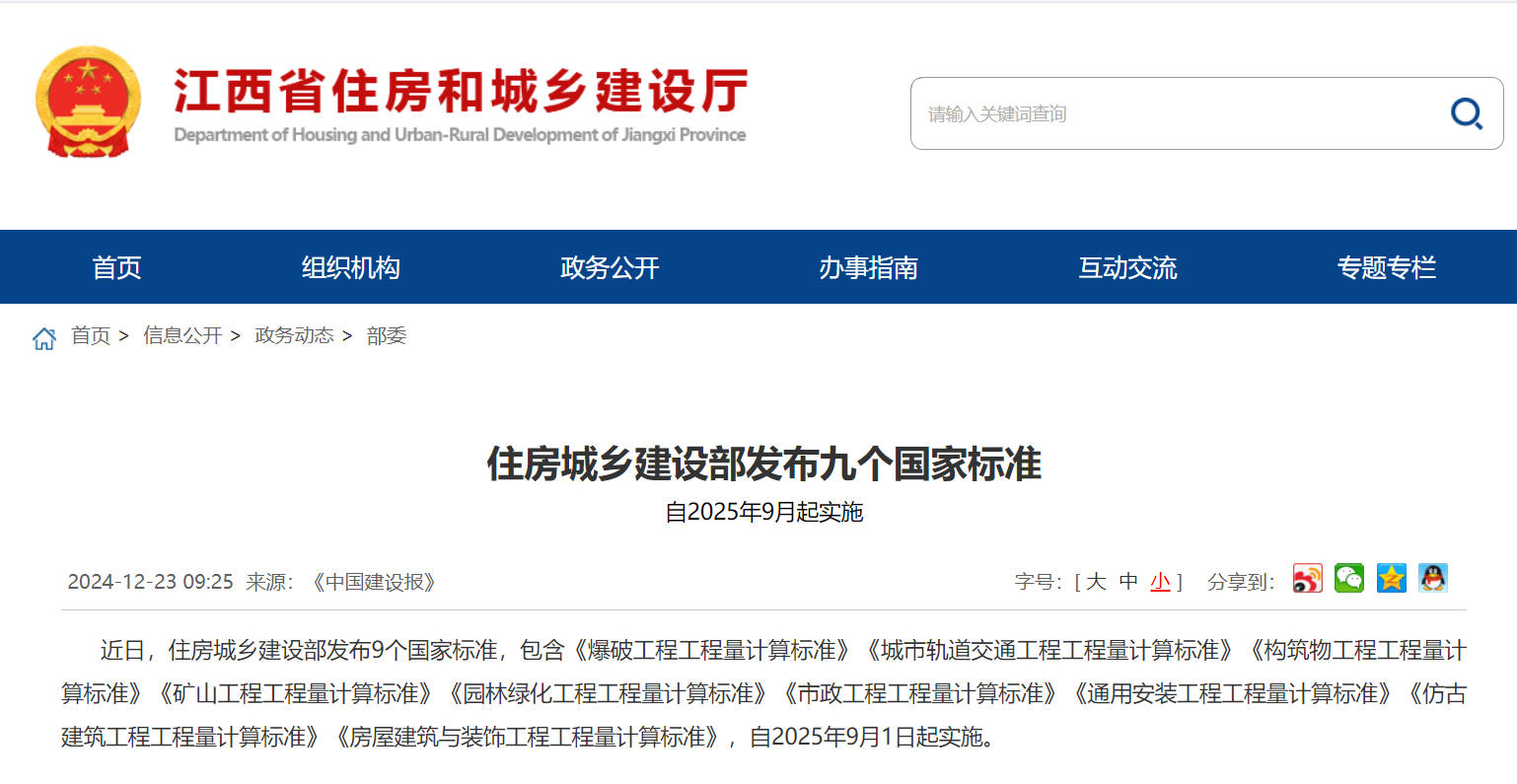Set font size to 小
The image size is (1517, 784).
point(1160,582)
